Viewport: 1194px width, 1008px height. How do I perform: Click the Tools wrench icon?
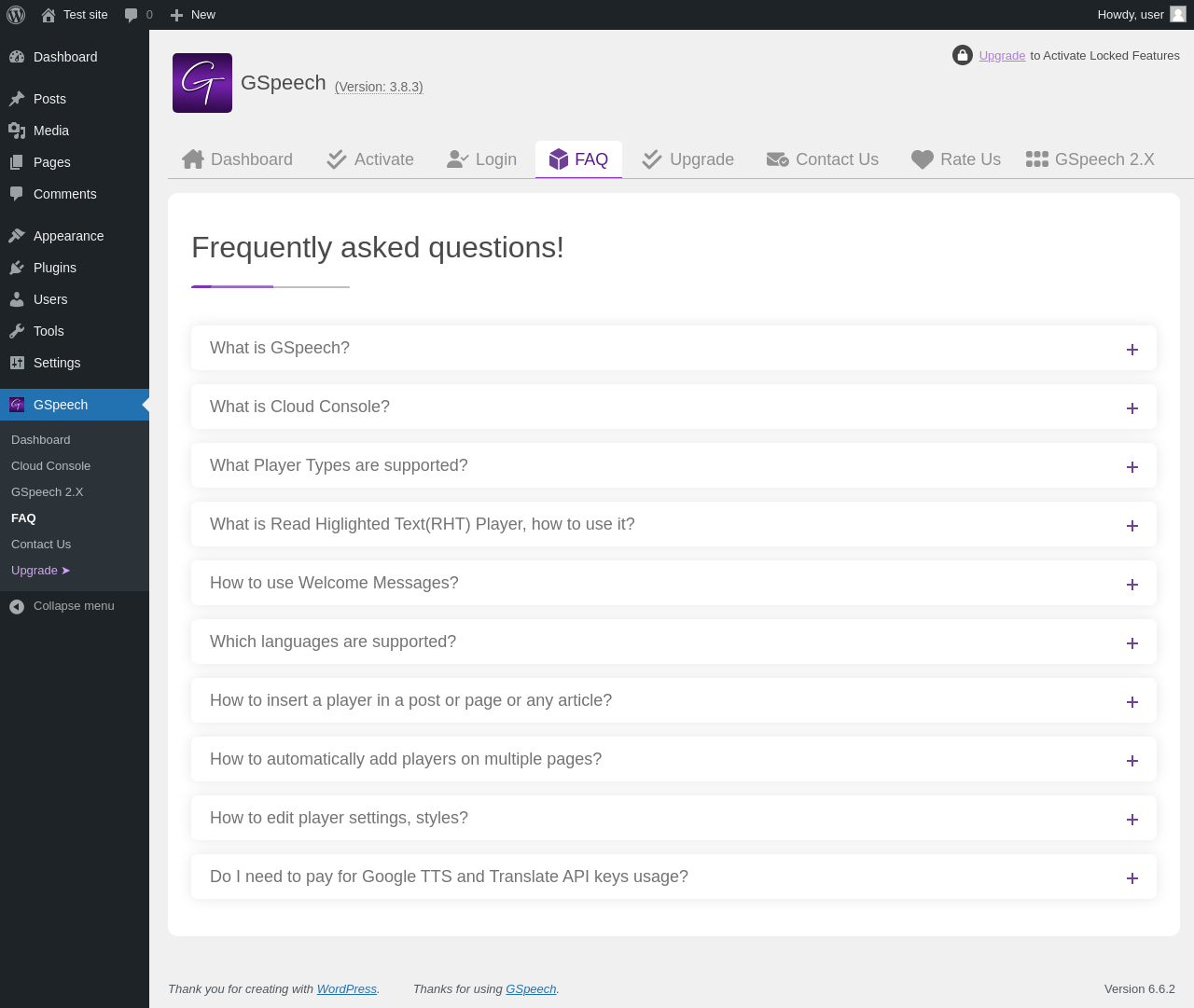[17, 331]
